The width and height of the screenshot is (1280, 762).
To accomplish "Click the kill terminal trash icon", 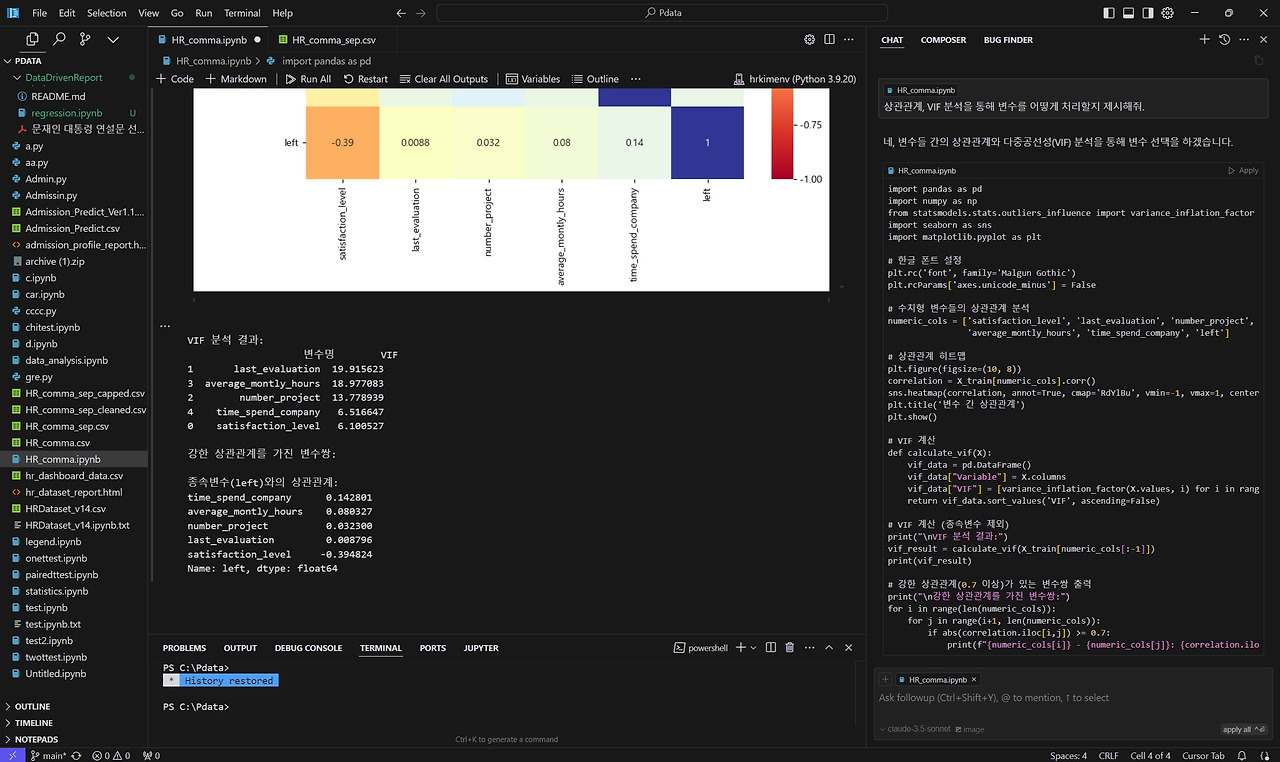I will tap(789, 648).
